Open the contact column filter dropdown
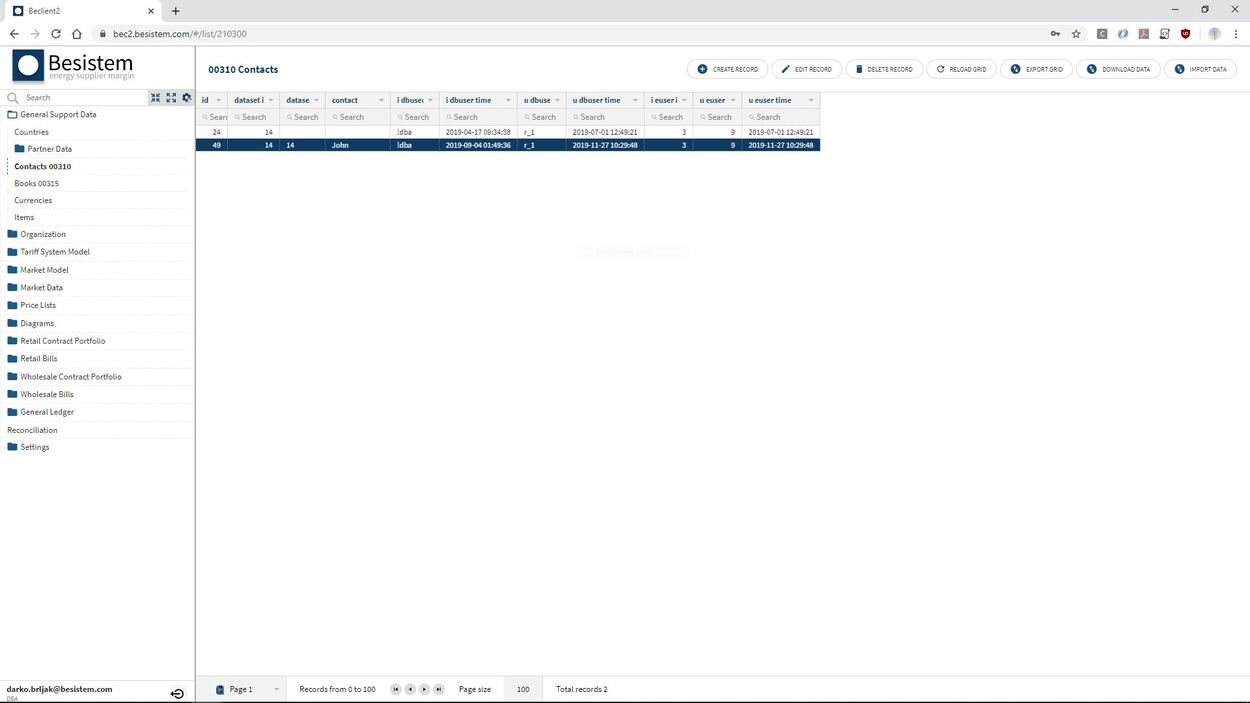Screen dimensions: 1250x703 (x=381, y=100)
